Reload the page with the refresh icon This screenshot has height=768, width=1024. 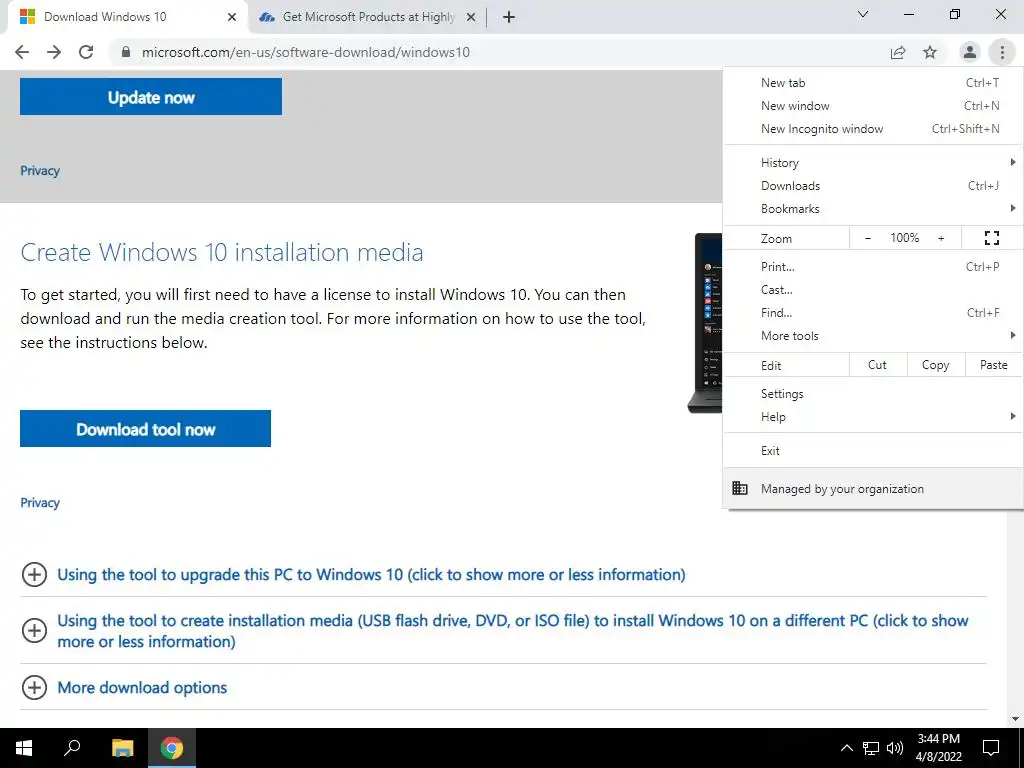86,52
